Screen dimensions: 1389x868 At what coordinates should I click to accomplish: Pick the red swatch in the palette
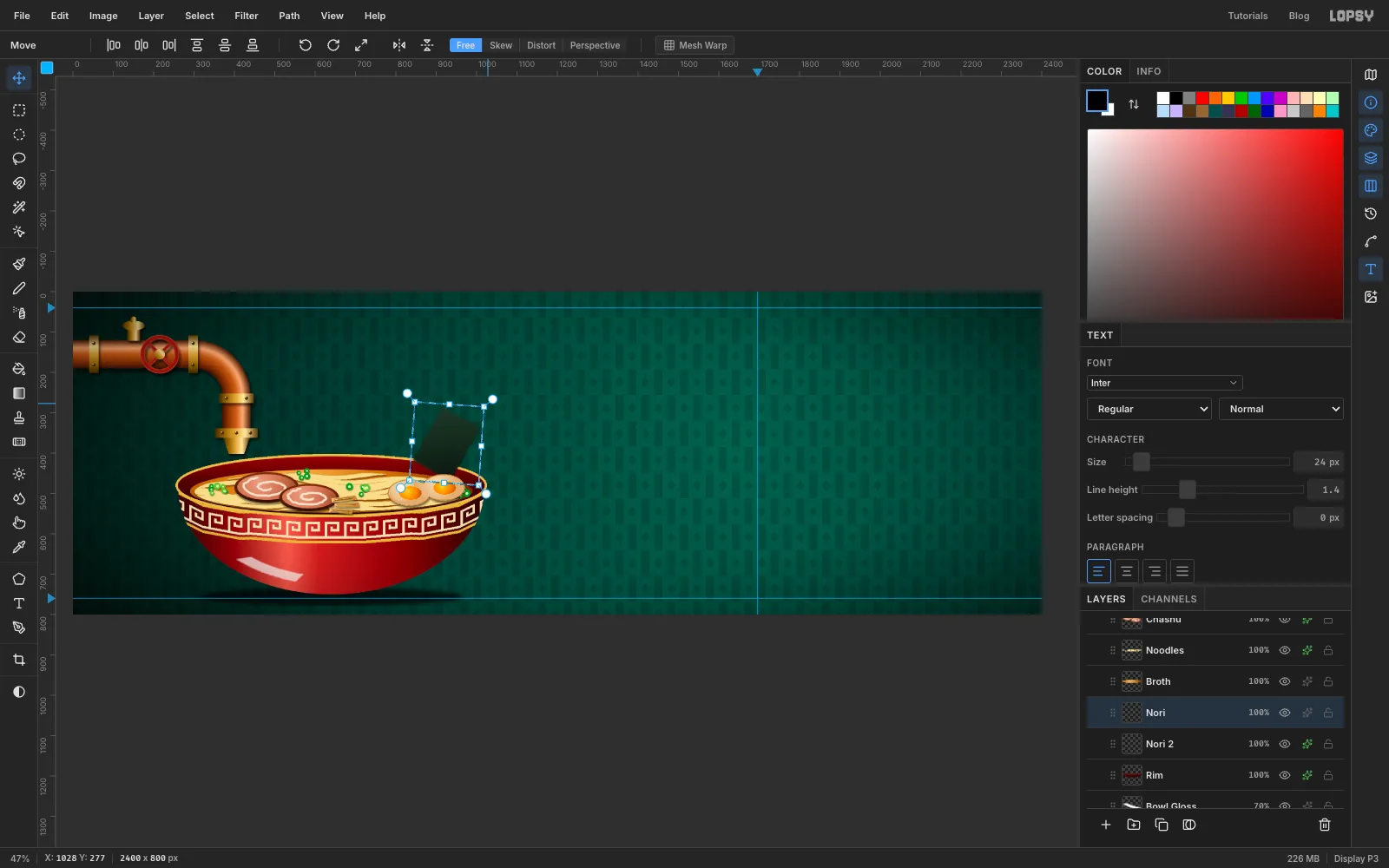point(1202,98)
